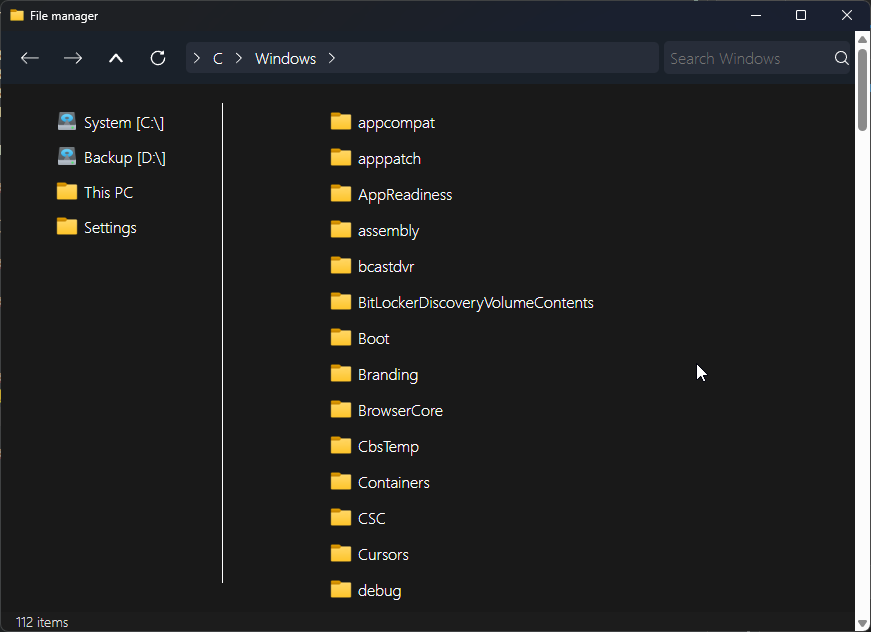The width and height of the screenshot is (871, 632).
Task: Click the Backup D drive icon
Action: tap(67, 157)
